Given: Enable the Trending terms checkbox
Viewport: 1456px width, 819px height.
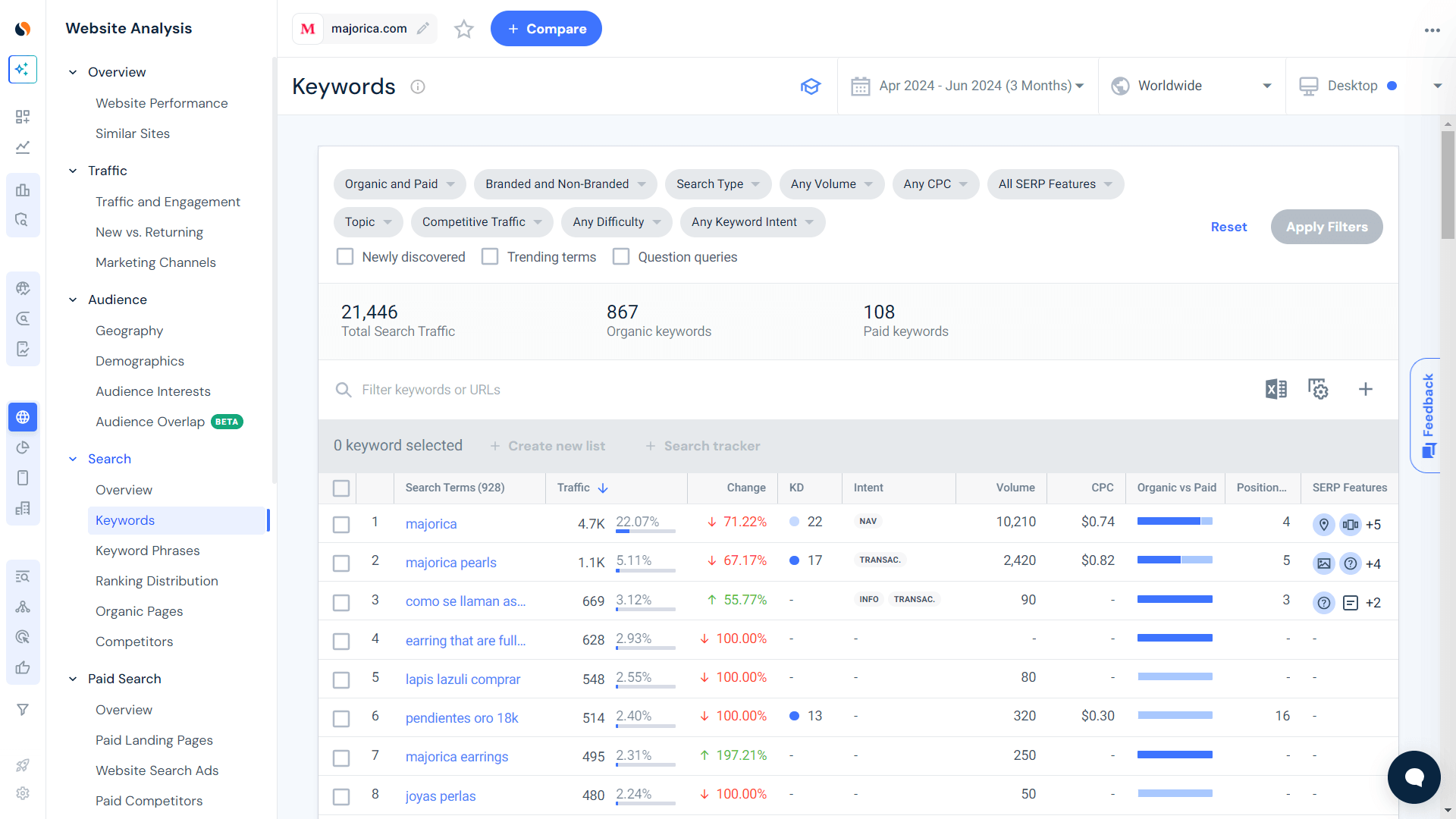Looking at the screenshot, I should (x=490, y=257).
